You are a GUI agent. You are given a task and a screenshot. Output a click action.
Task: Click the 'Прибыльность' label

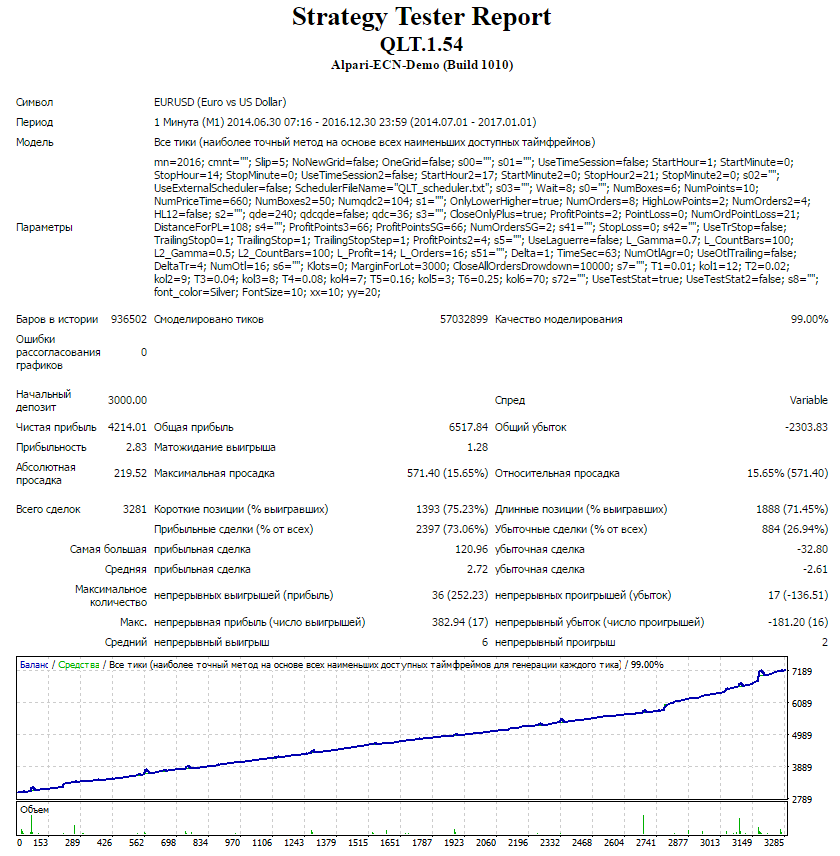[51, 448]
